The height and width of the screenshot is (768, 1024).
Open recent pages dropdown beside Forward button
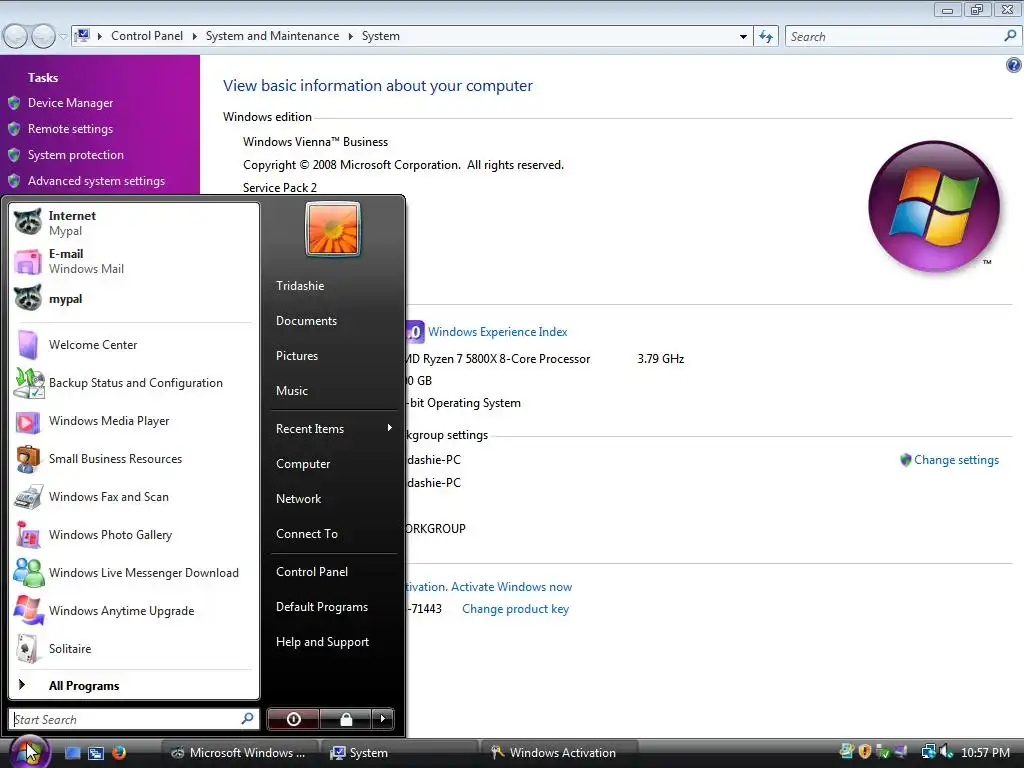(x=63, y=37)
